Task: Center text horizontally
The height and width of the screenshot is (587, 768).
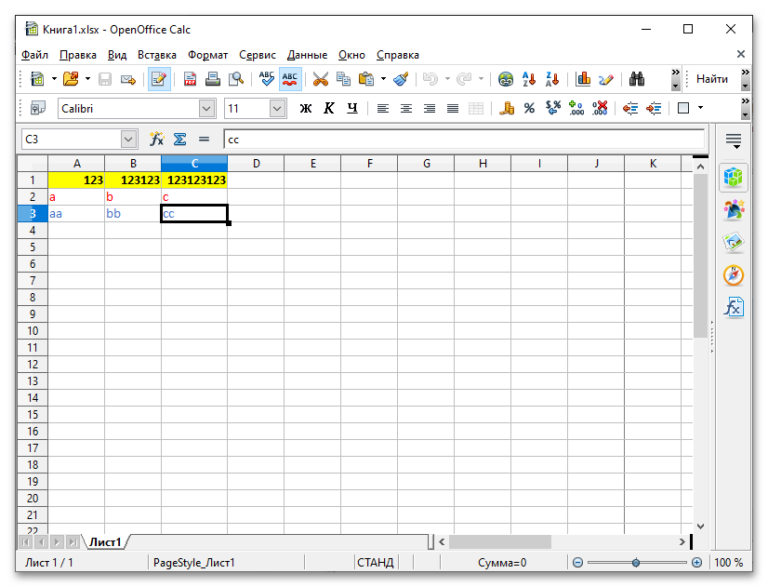Action: (x=406, y=108)
